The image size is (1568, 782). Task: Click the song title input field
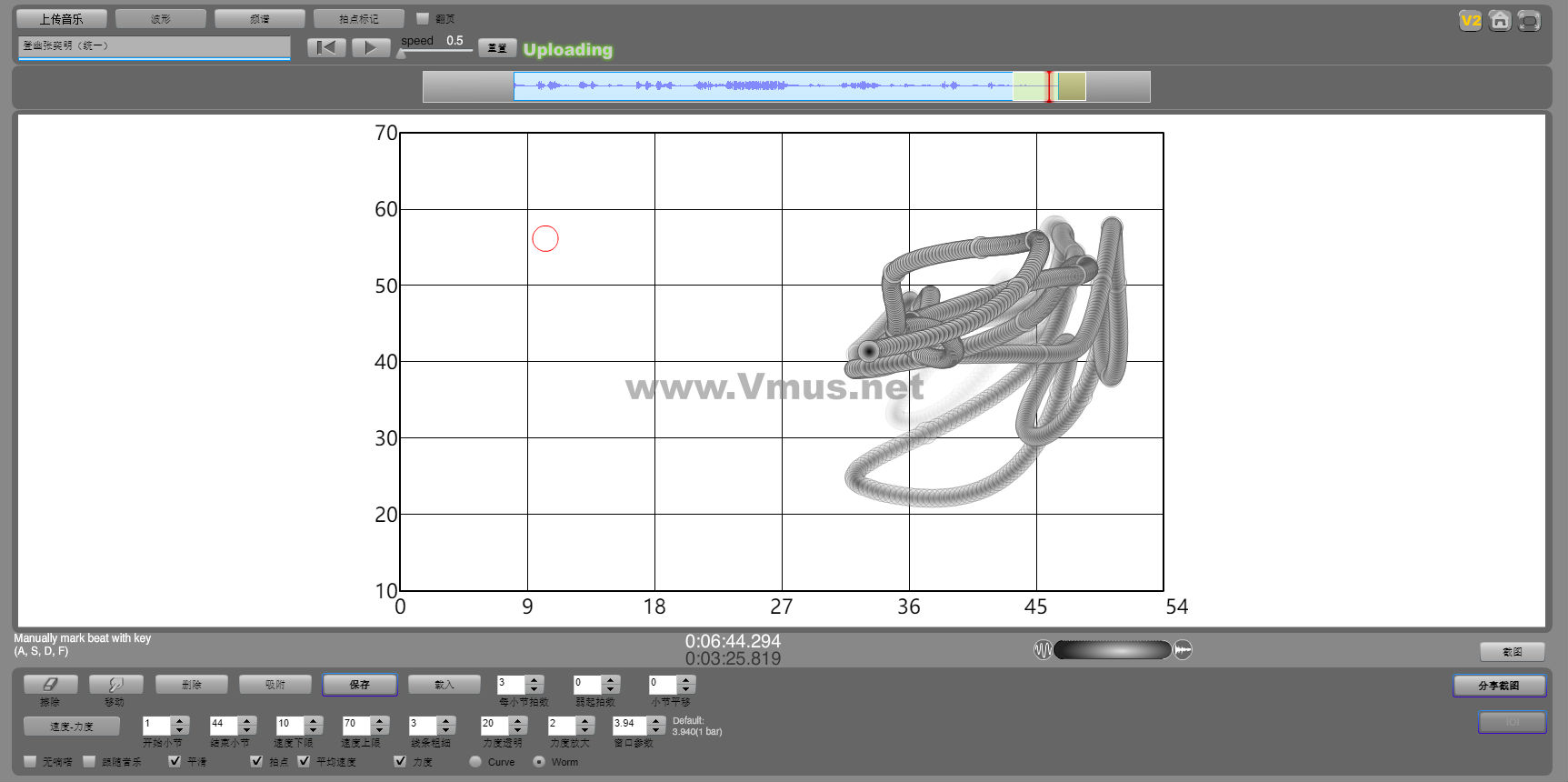click(155, 46)
